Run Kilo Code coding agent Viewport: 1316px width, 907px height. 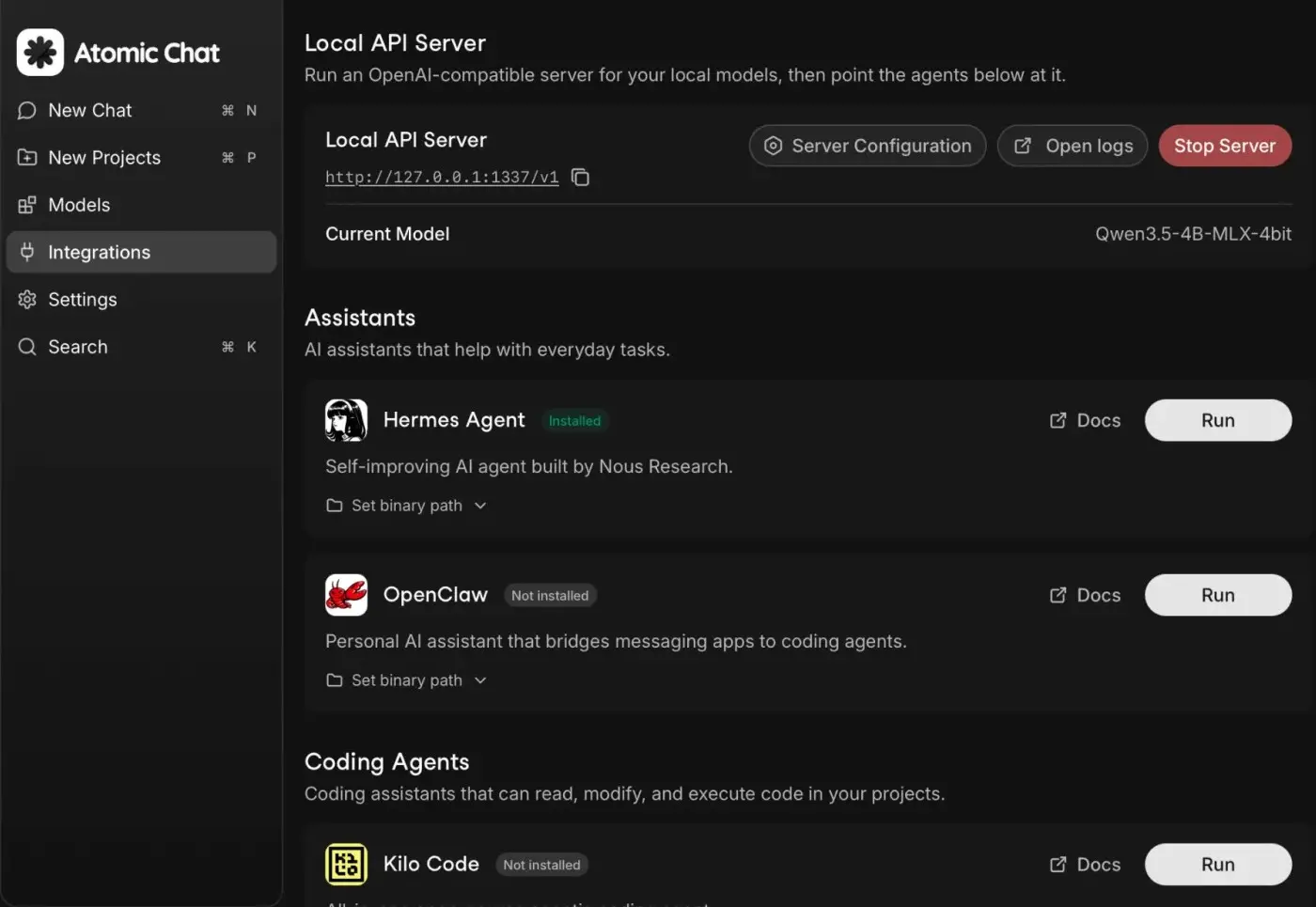(1218, 865)
